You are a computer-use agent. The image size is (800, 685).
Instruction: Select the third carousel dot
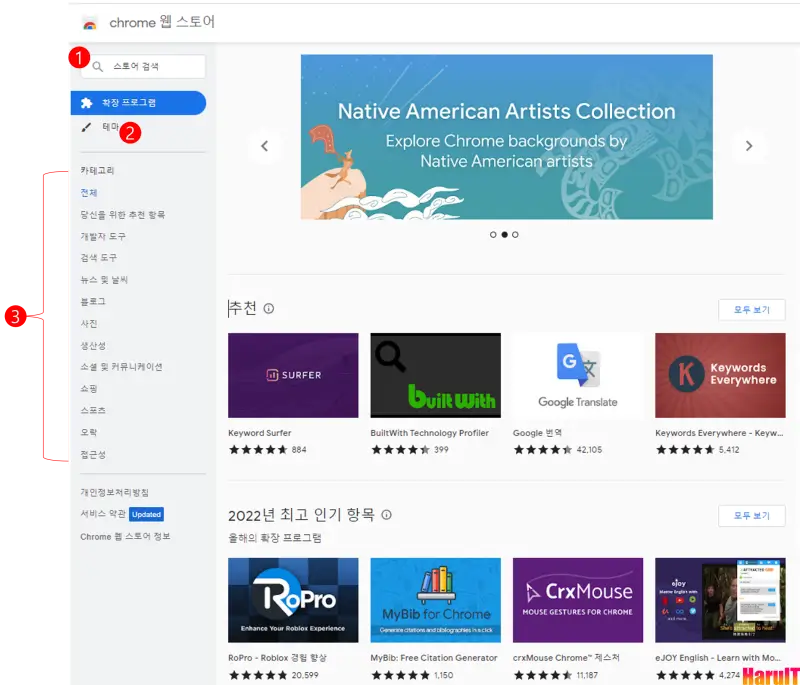pyautogui.click(x=515, y=235)
